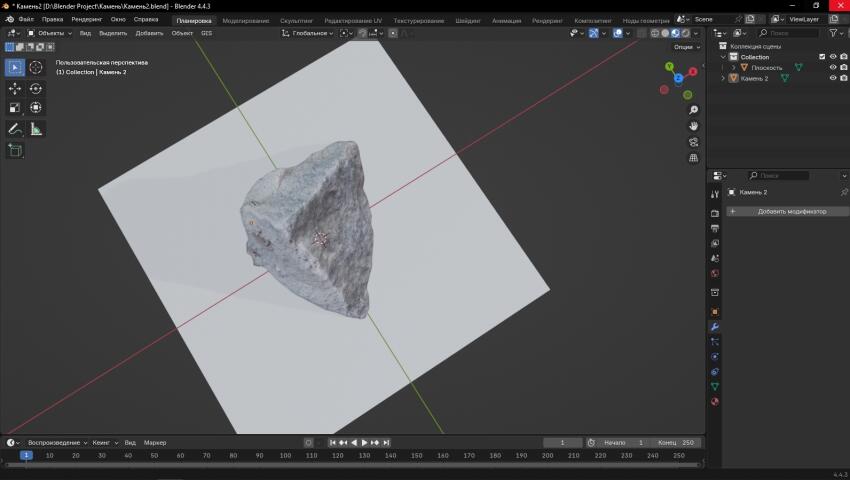Open the Кеинг keying dropdown
This screenshot has width=850, height=480.
pos(105,443)
